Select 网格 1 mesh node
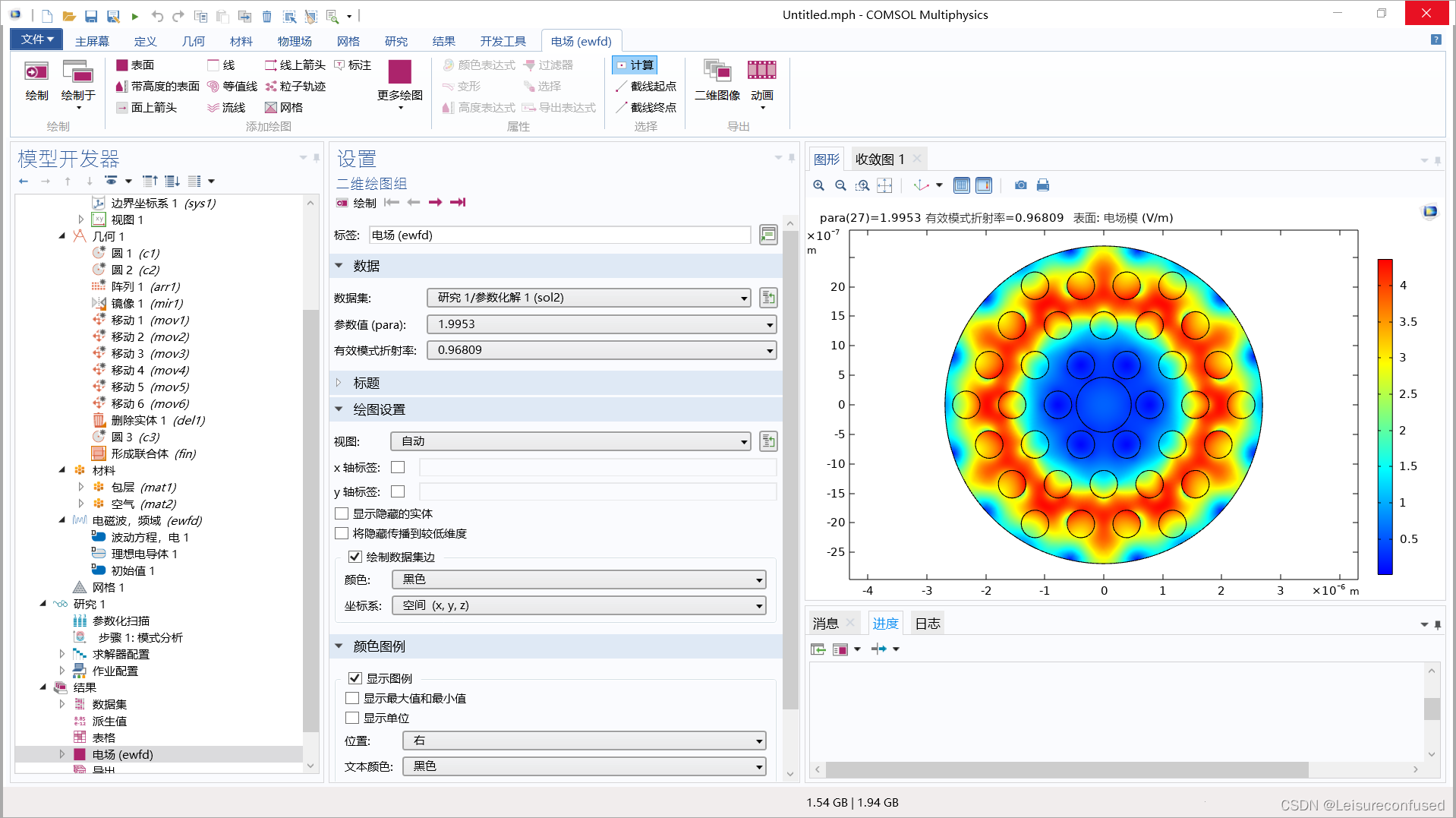1456x818 pixels. 108,587
